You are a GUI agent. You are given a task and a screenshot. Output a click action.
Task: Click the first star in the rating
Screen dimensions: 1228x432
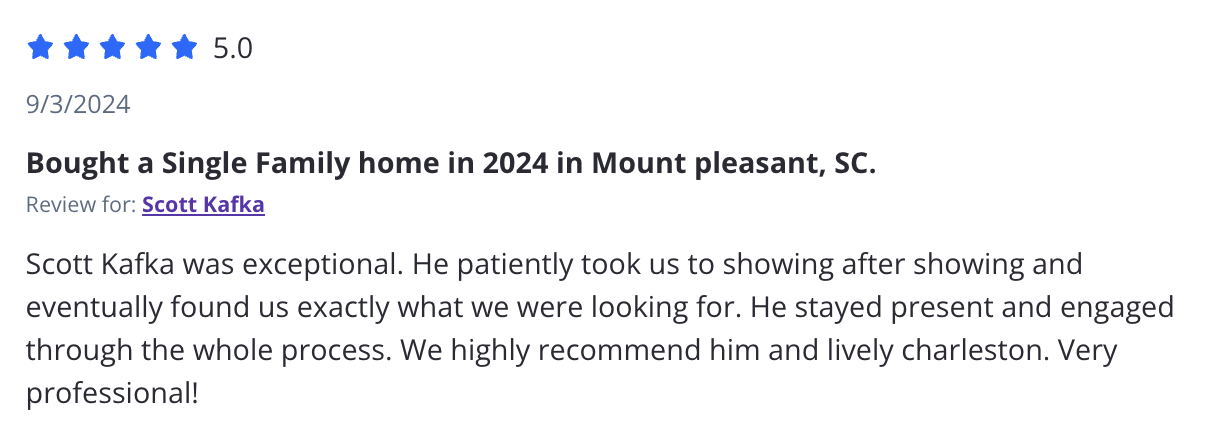pyautogui.click(x=39, y=47)
